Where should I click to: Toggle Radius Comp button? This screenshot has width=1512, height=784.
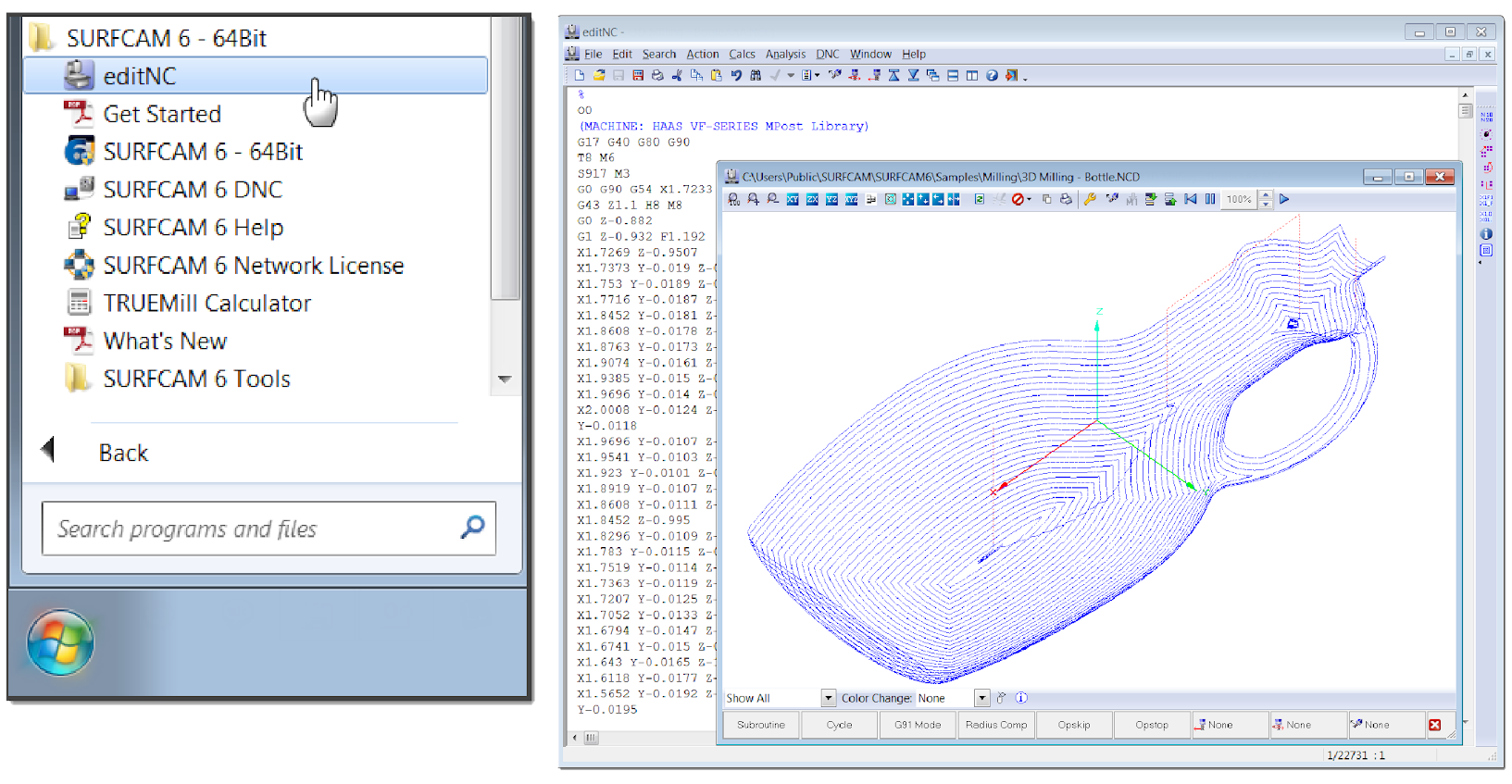point(996,725)
